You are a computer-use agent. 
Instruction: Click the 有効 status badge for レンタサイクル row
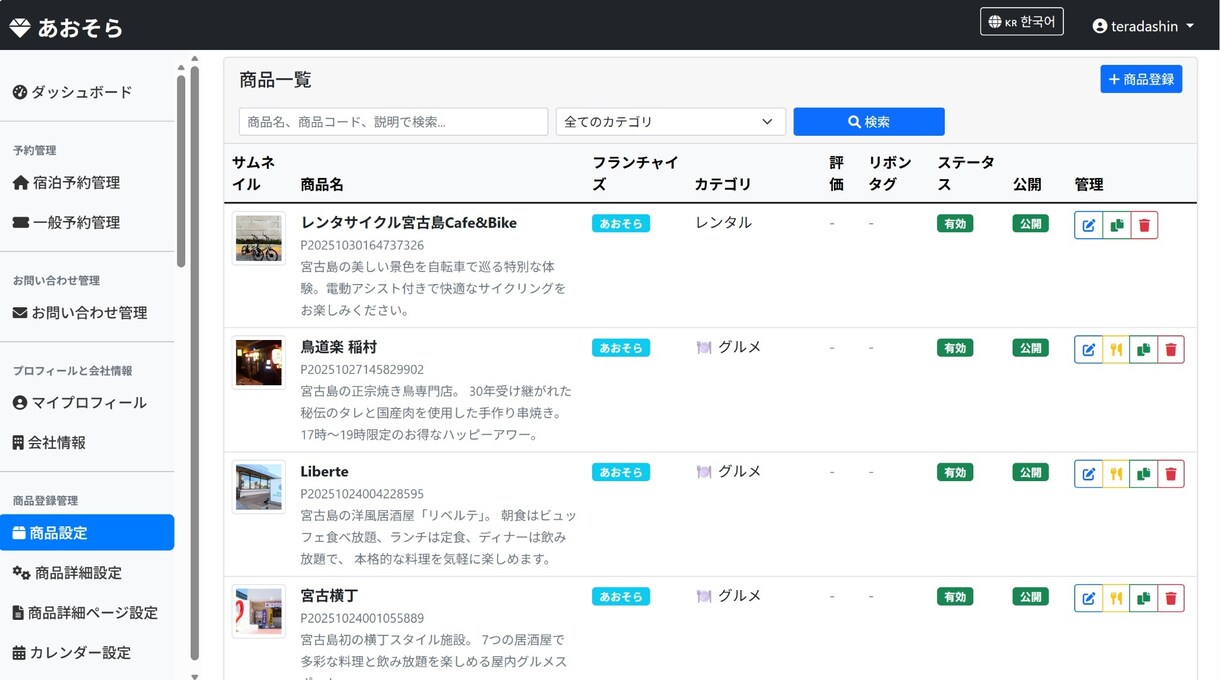pyautogui.click(x=955, y=224)
